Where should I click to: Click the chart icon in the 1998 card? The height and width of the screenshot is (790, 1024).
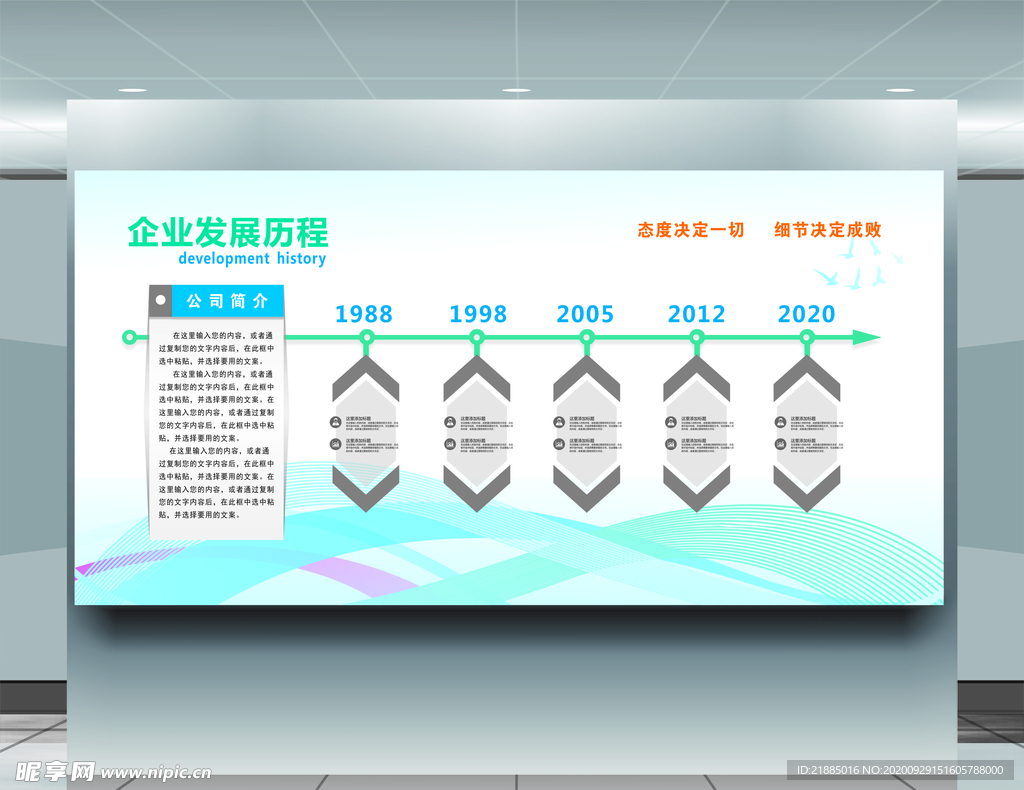[450, 444]
